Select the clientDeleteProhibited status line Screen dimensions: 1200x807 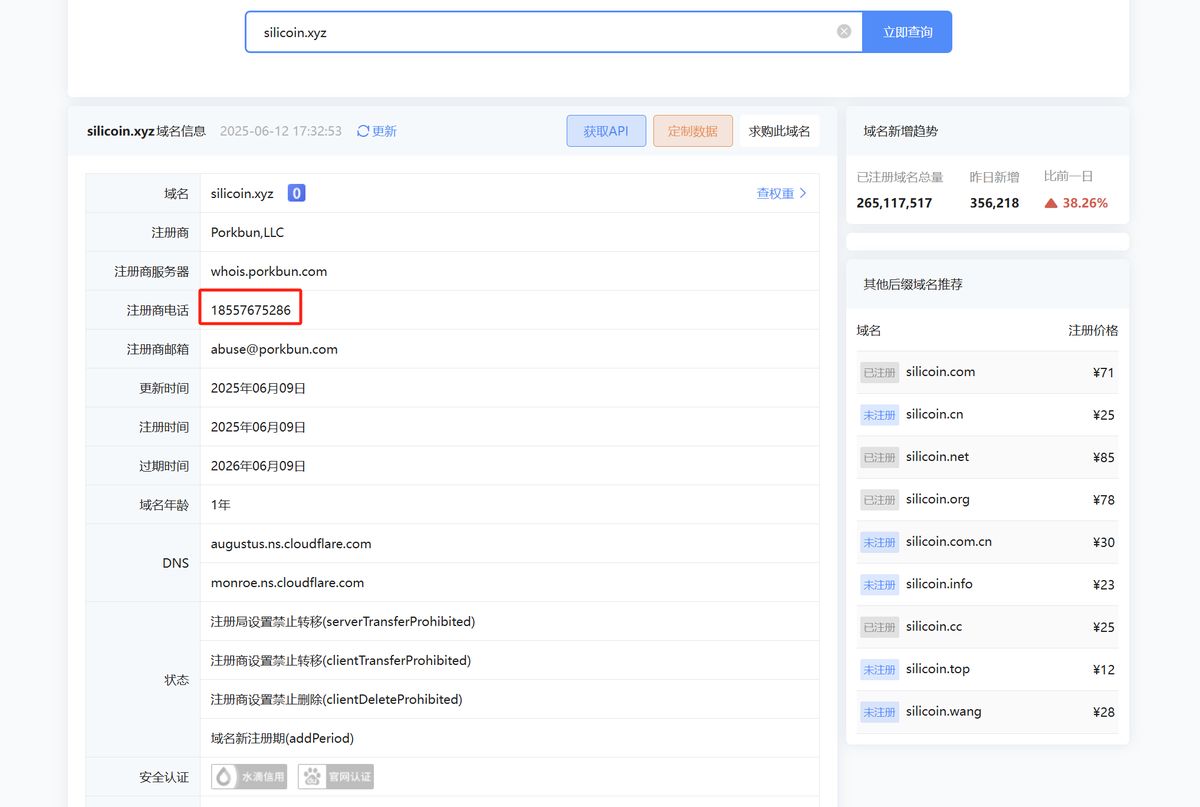[x=337, y=700]
